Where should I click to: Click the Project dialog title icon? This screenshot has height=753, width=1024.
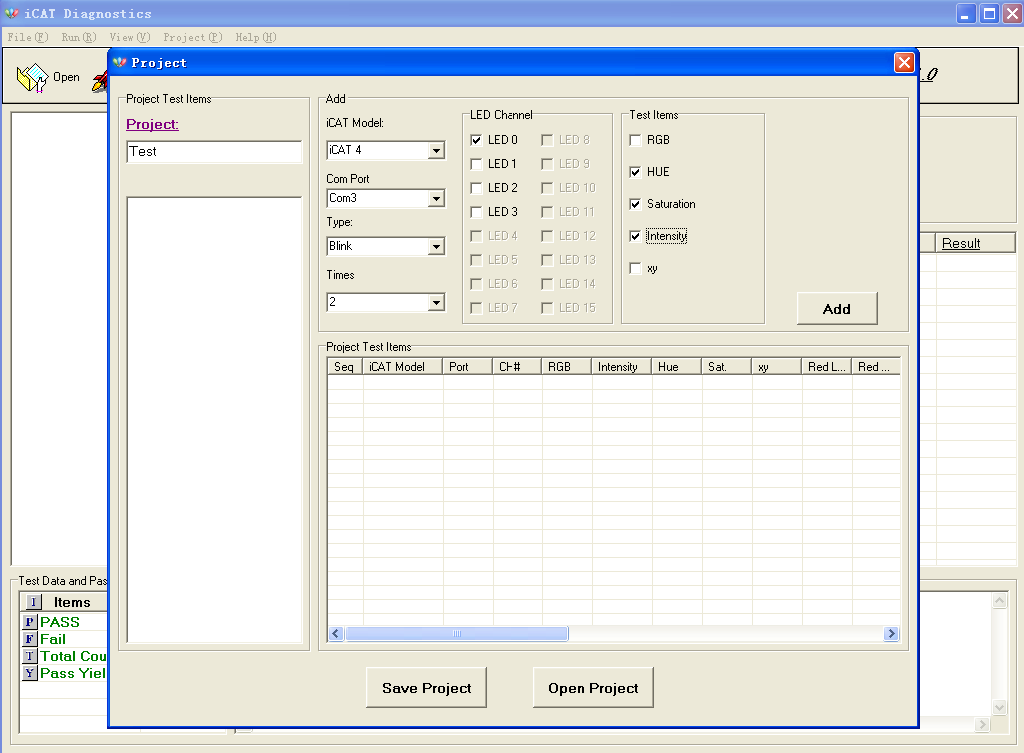coord(120,63)
